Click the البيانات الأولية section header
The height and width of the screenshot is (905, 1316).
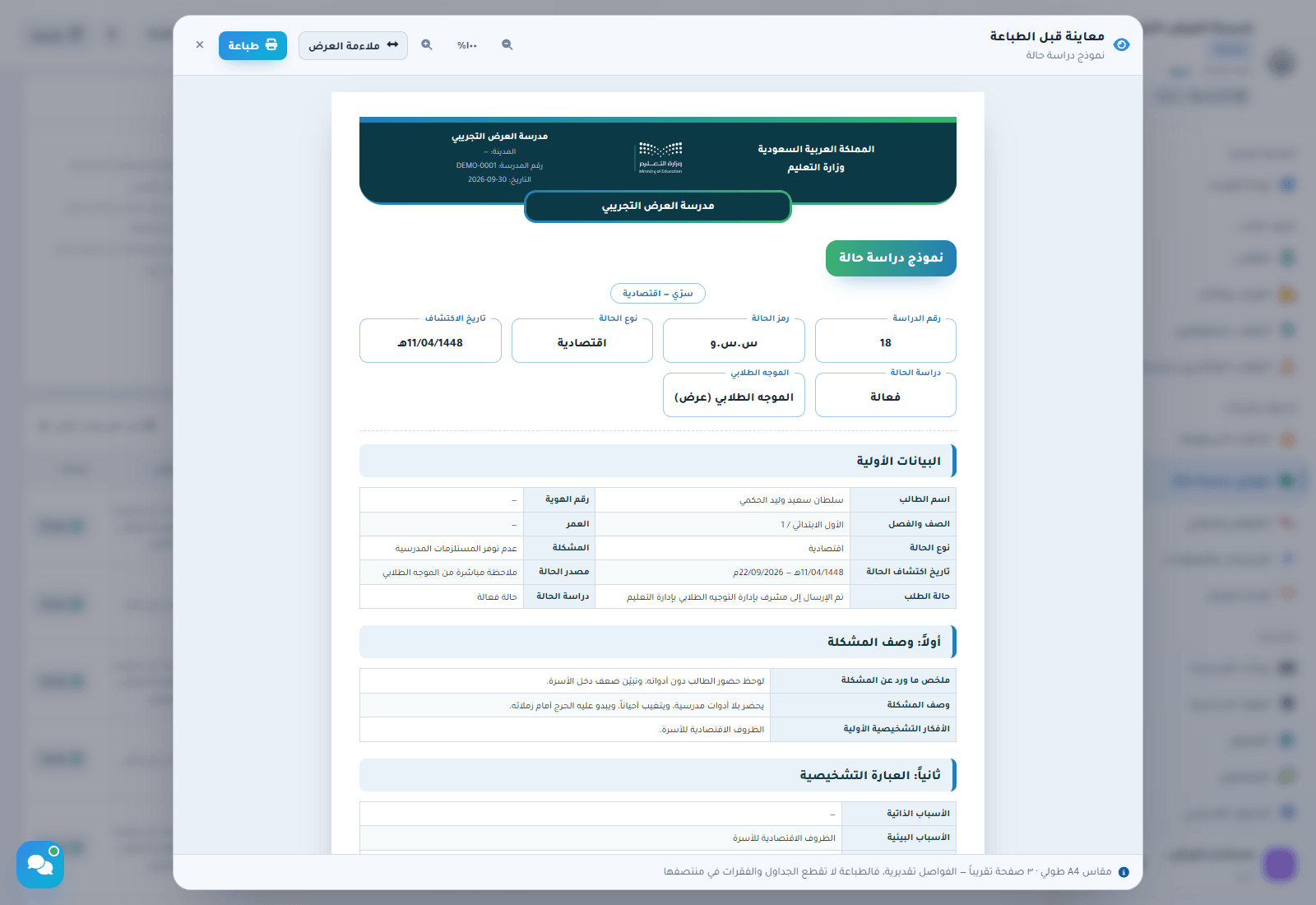point(658,461)
